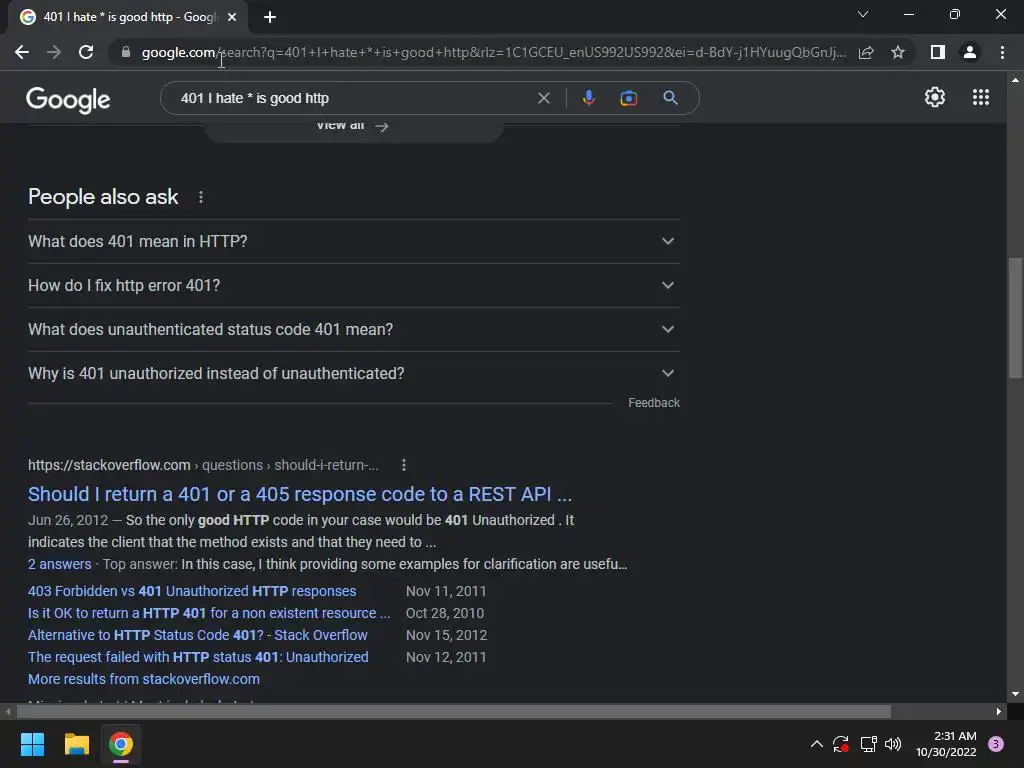Screen dimensions: 1024x768
Task: Open "The request failed with HTTP status 401" link
Action: coord(198,657)
